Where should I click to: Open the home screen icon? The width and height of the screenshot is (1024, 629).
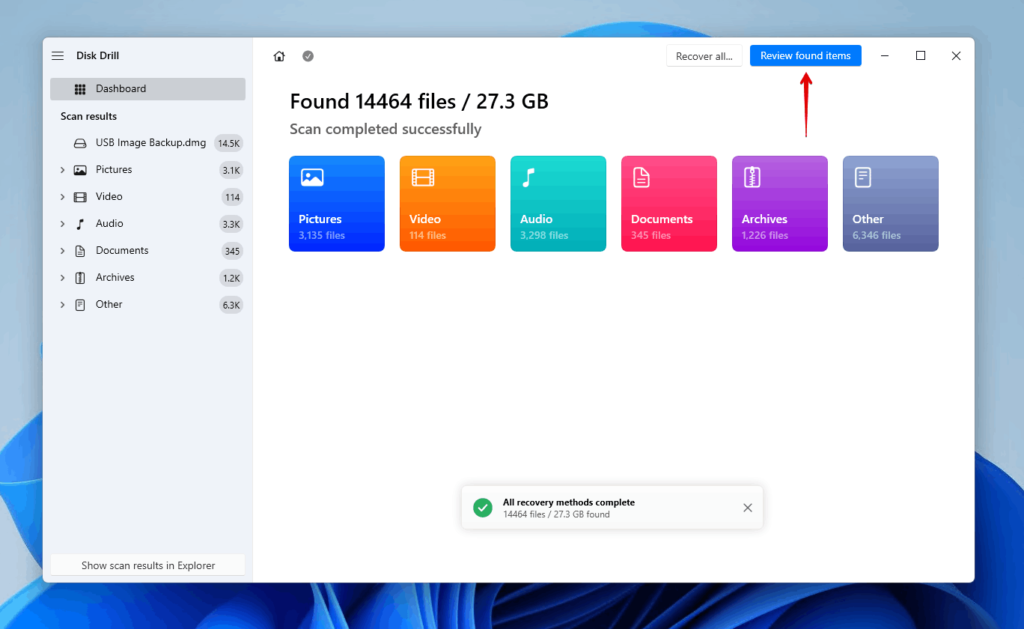coord(279,55)
